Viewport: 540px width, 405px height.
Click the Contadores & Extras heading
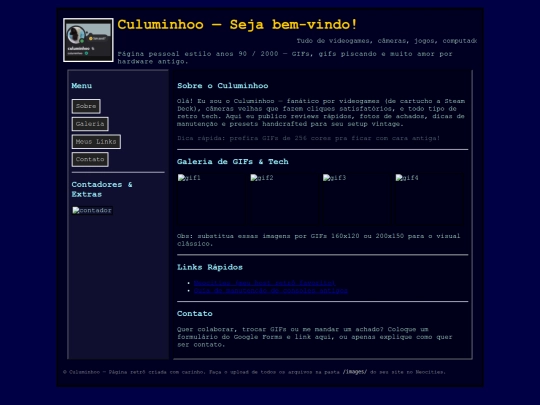point(102,189)
